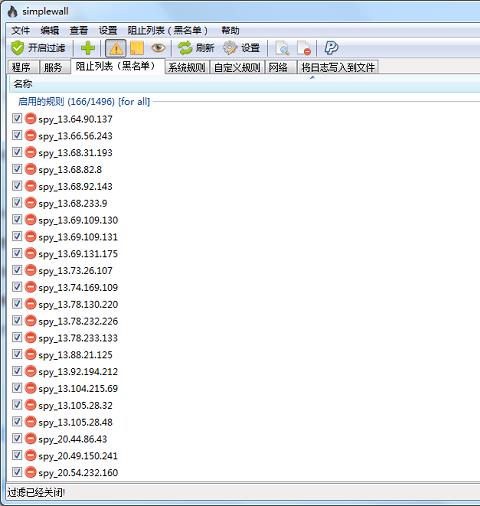Select the spy_13.64.90.137 rule name
Viewport: 480px width, 506px height.
75,119
